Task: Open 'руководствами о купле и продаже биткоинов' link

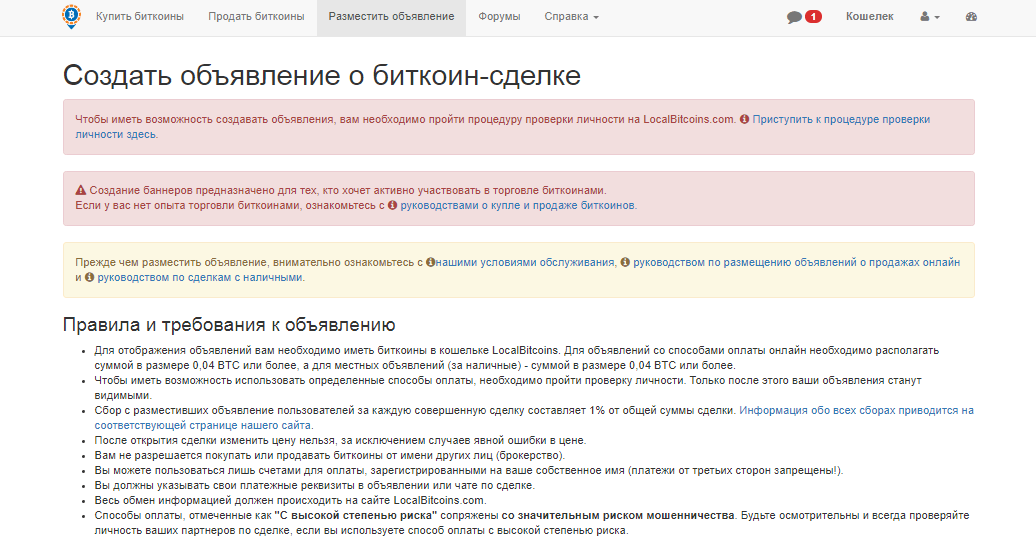Action: 517,205
